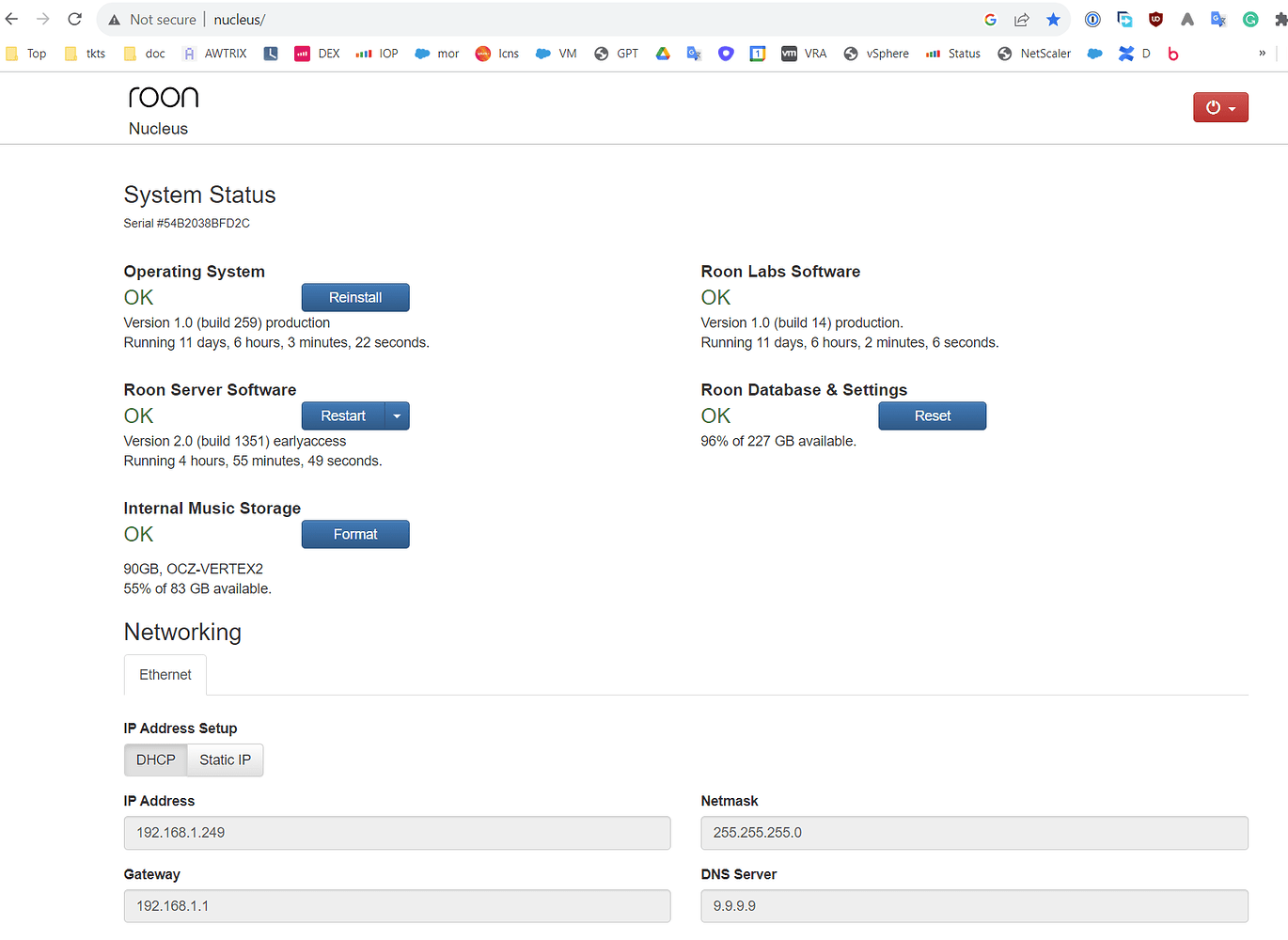
Task: Select DHCP address setup
Action: pyautogui.click(x=155, y=760)
